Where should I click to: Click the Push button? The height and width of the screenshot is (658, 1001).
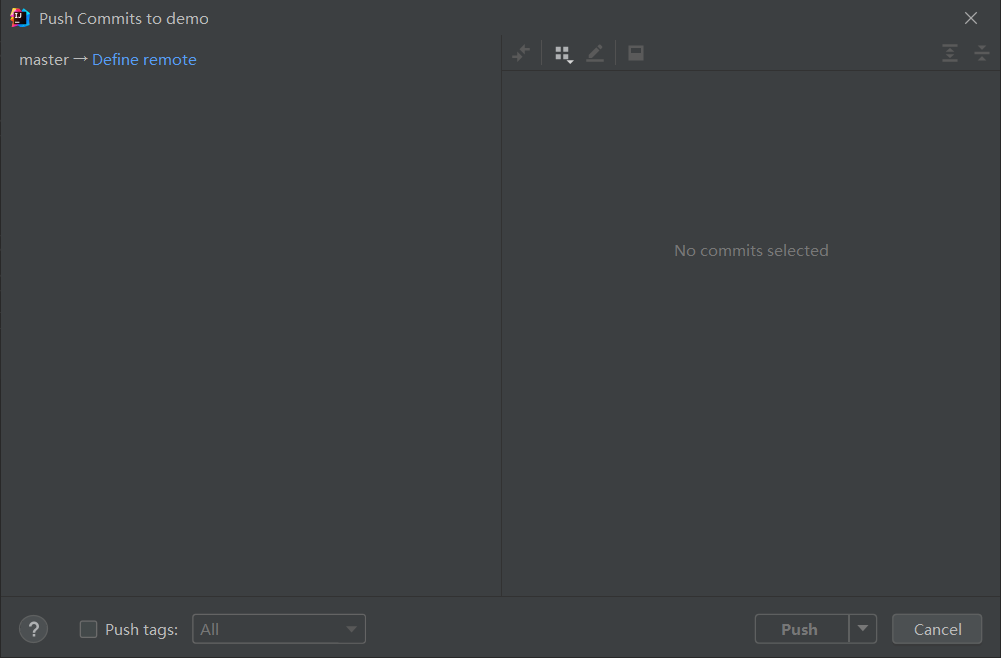pyautogui.click(x=800, y=629)
